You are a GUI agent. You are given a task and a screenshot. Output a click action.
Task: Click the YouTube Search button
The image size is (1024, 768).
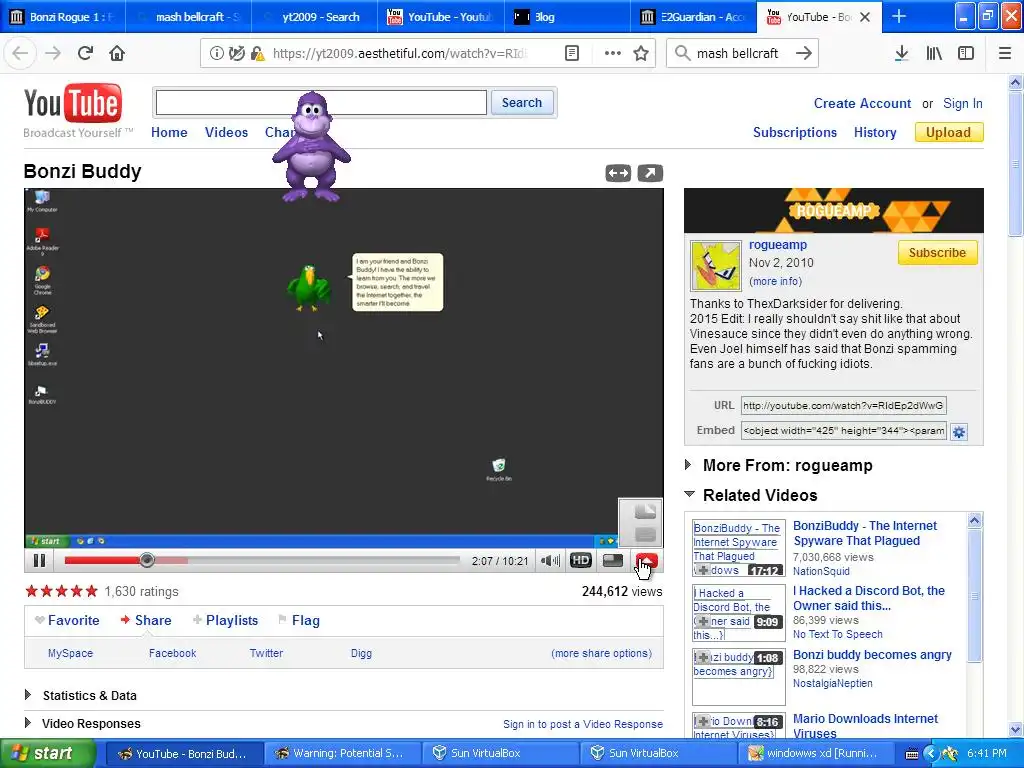click(x=522, y=103)
